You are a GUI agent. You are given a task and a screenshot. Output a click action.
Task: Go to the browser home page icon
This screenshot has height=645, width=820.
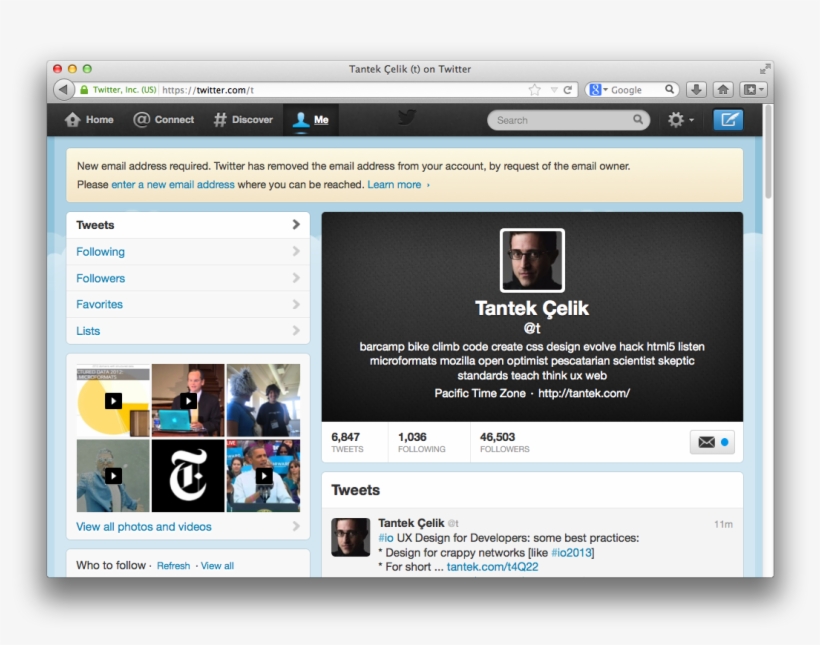point(723,90)
